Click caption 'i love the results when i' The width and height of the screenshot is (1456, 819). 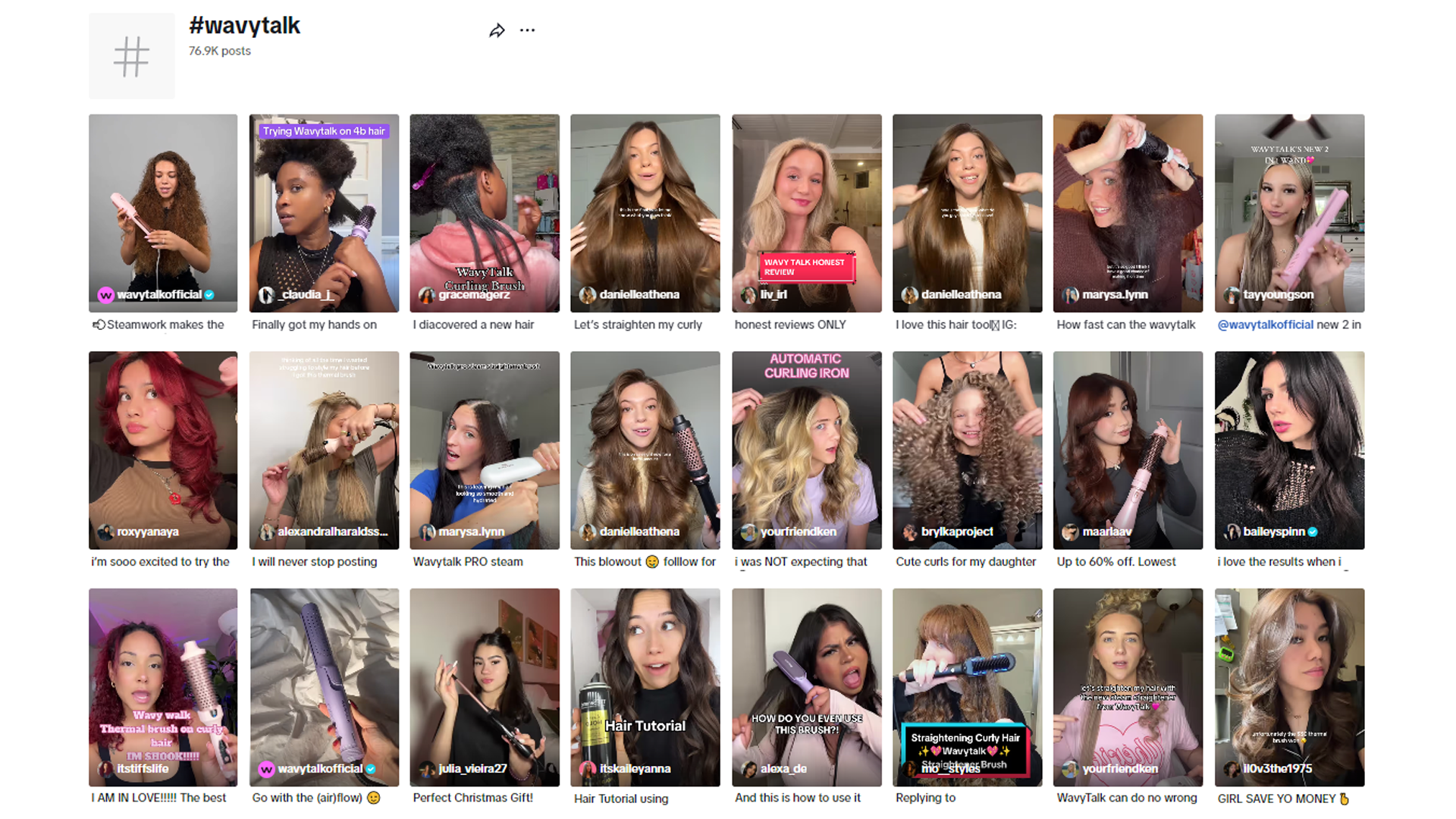1279,562
